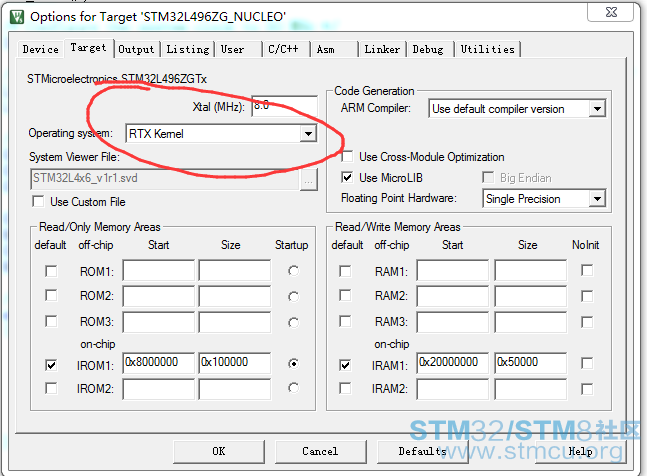Click the IRAM2 Start address field
This screenshot has height=476, width=647.
pos(453,389)
